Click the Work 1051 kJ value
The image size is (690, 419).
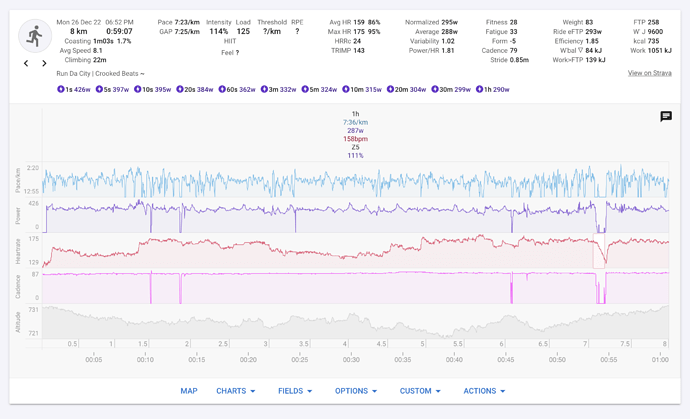tap(660, 51)
